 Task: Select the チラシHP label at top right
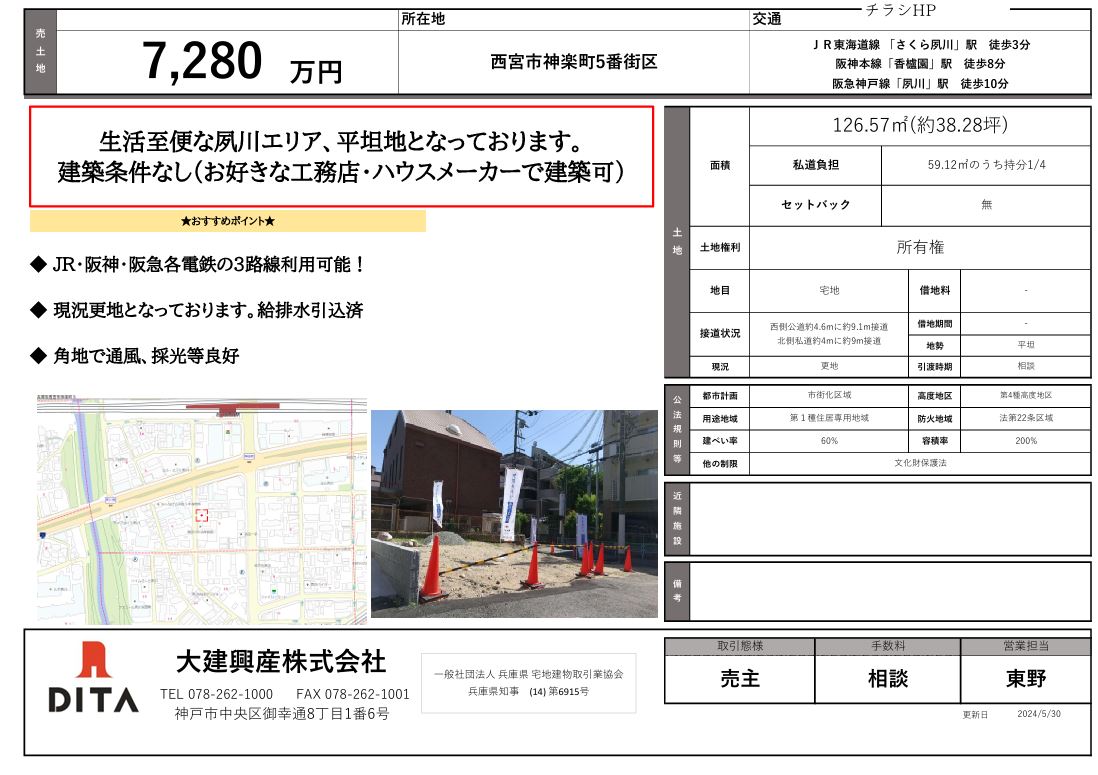click(x=898, y=10)
